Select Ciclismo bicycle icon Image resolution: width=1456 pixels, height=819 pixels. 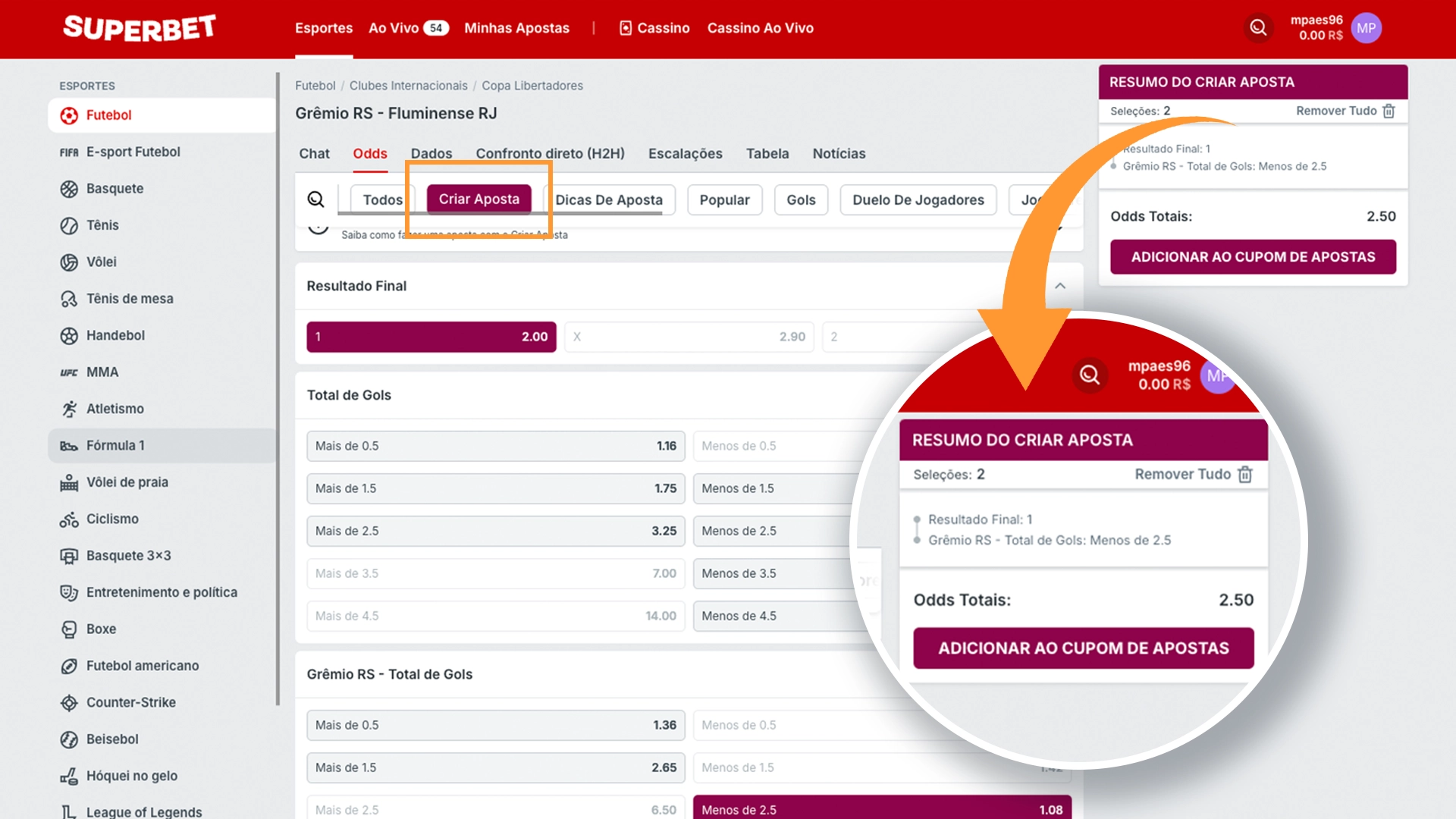tap(69, 519)
